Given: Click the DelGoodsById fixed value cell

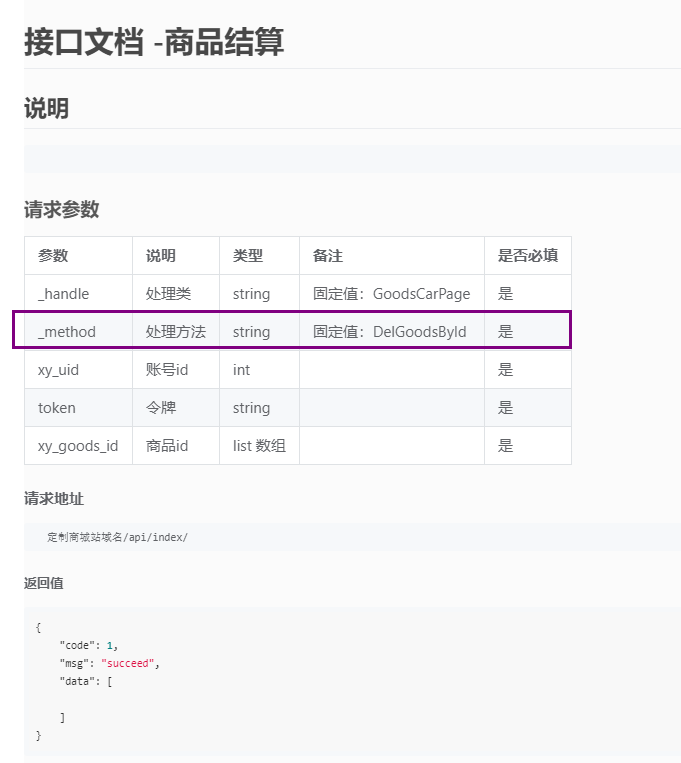Looking at the screenshot, I should pos(389,332).
